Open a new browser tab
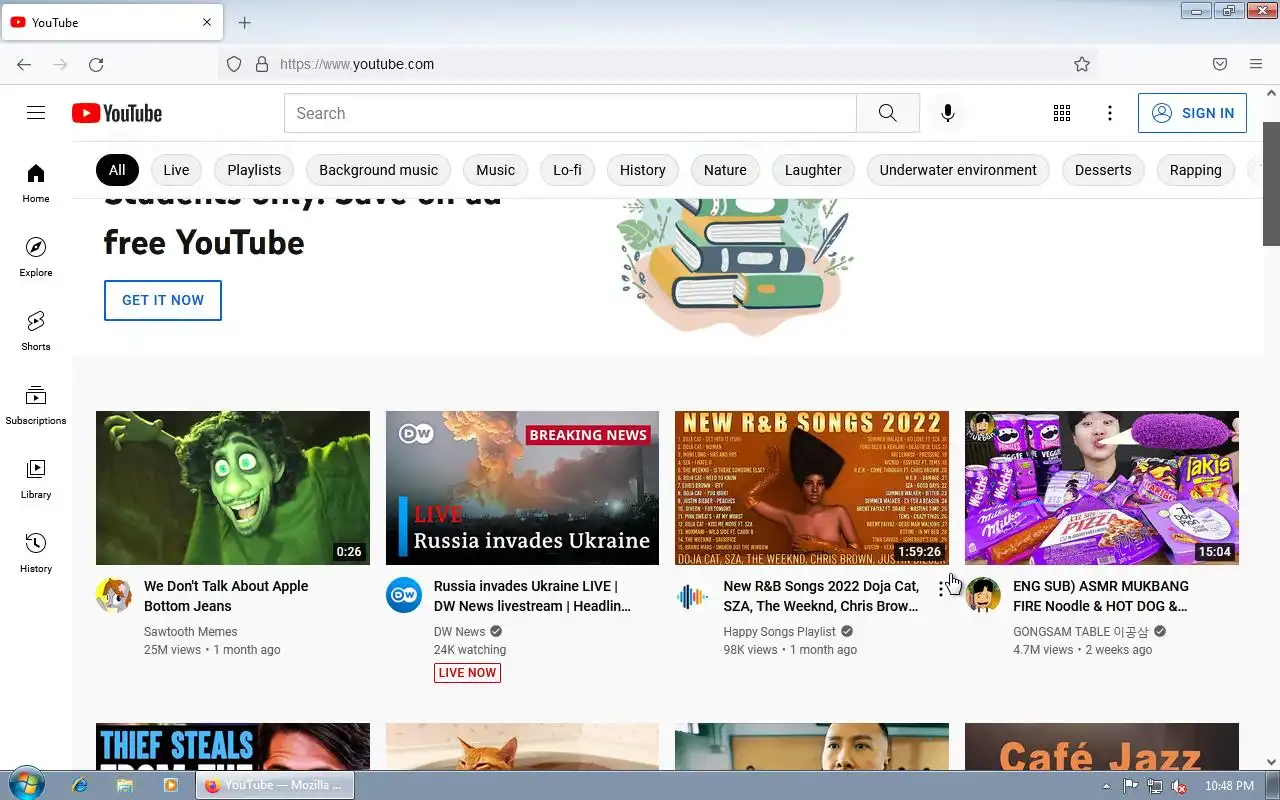 [x=245, y=22]
